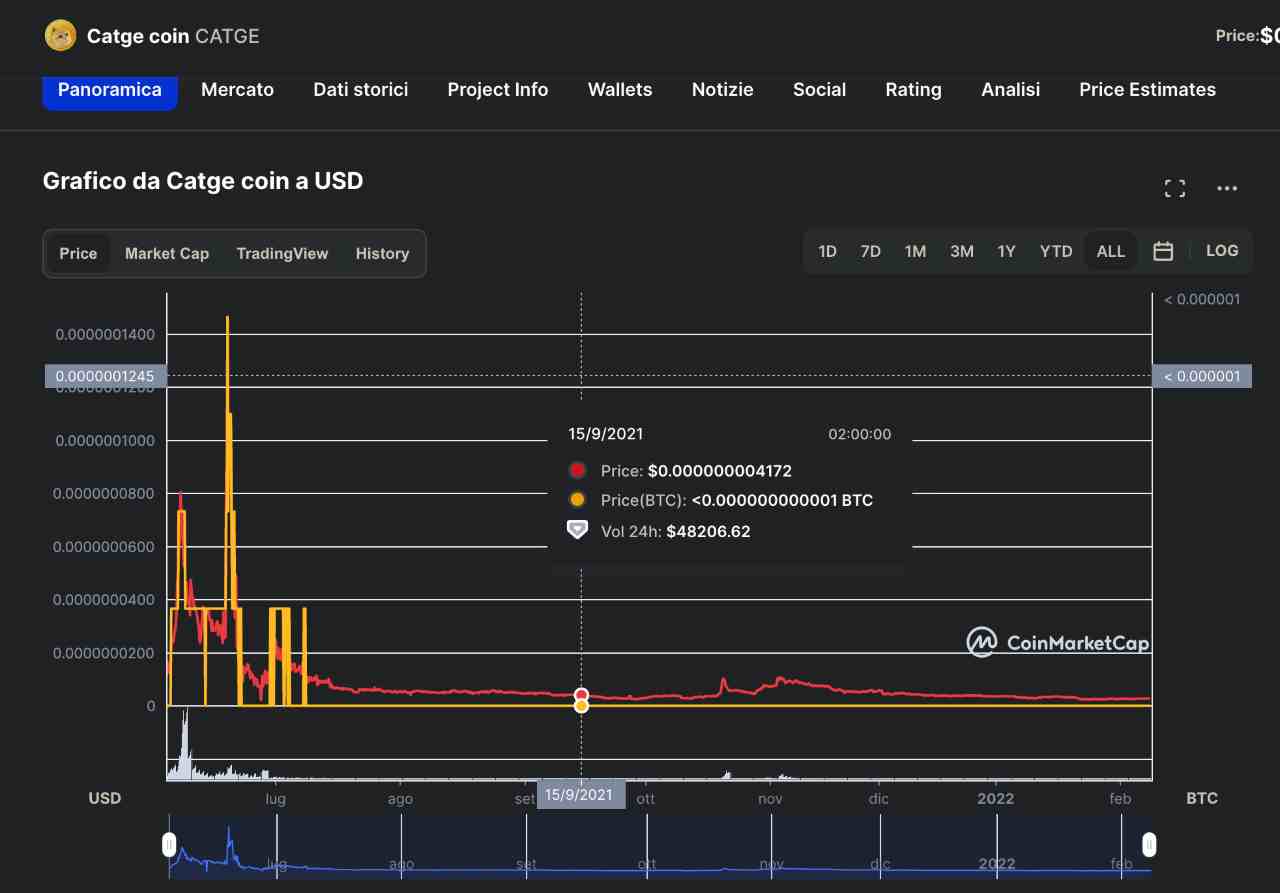
Task: Click the blue mini overview chart
Action: 660,847
